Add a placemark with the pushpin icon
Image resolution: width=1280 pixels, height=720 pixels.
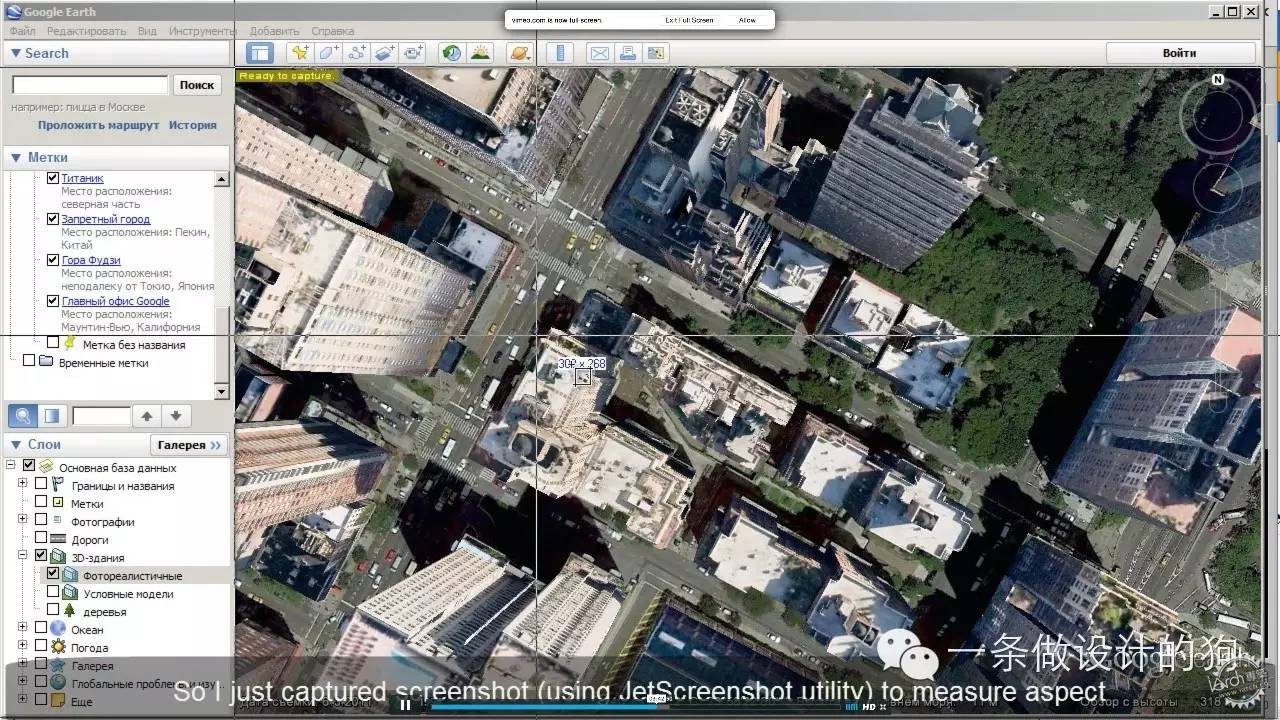[x=299, y=53]
